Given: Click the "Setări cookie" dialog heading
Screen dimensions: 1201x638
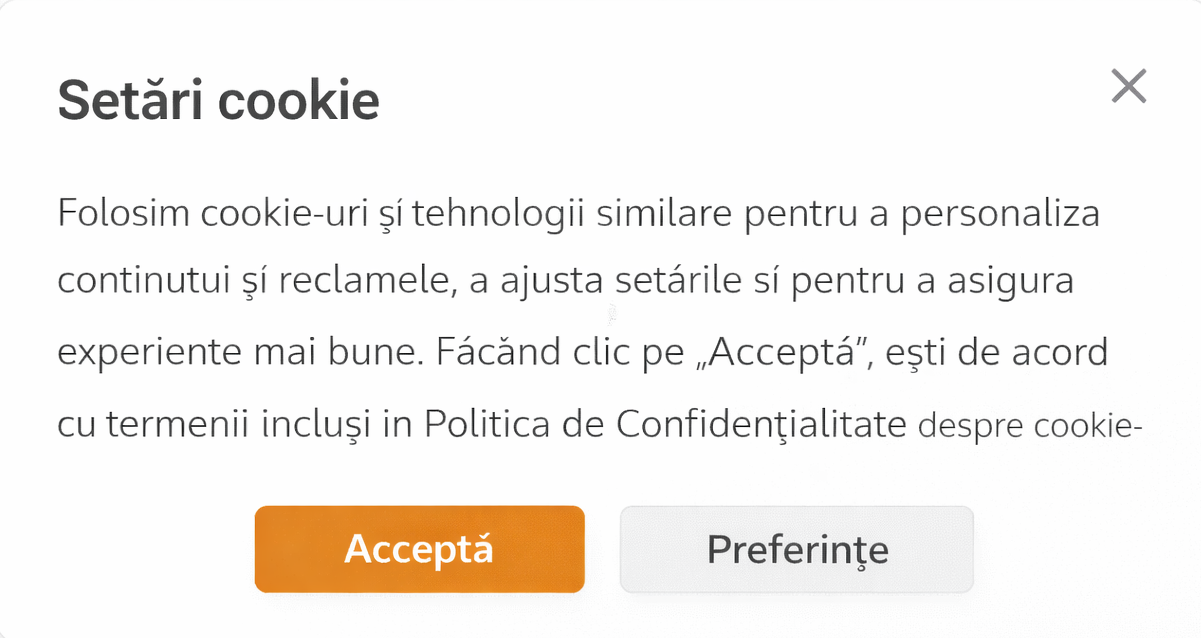Looking at the screenshot, I should 218,102.
